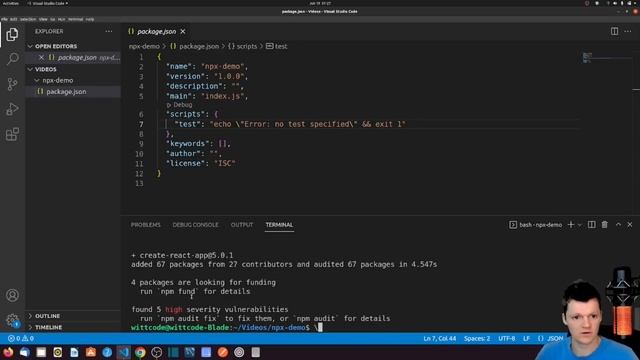Click Ln 7, Col 44 in status bar

[440, 338]
